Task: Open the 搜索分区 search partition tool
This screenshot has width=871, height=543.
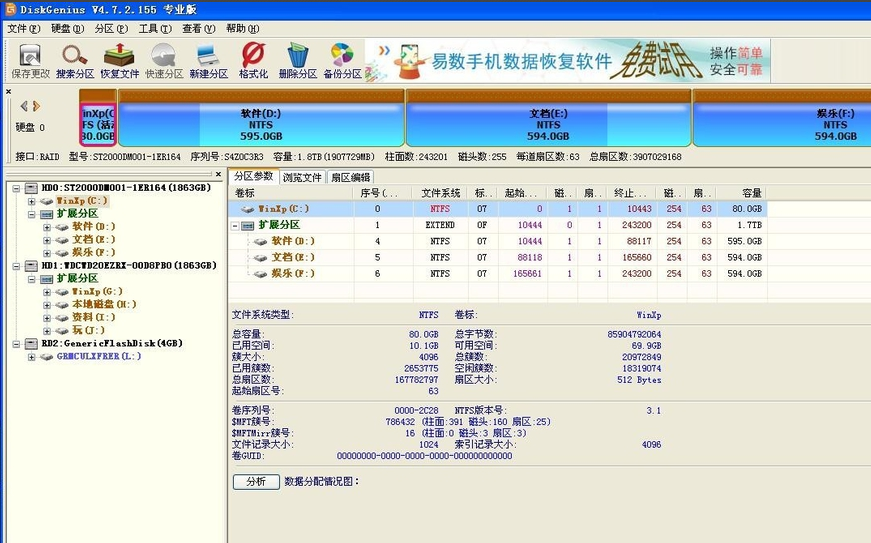Action: point(74,61)
